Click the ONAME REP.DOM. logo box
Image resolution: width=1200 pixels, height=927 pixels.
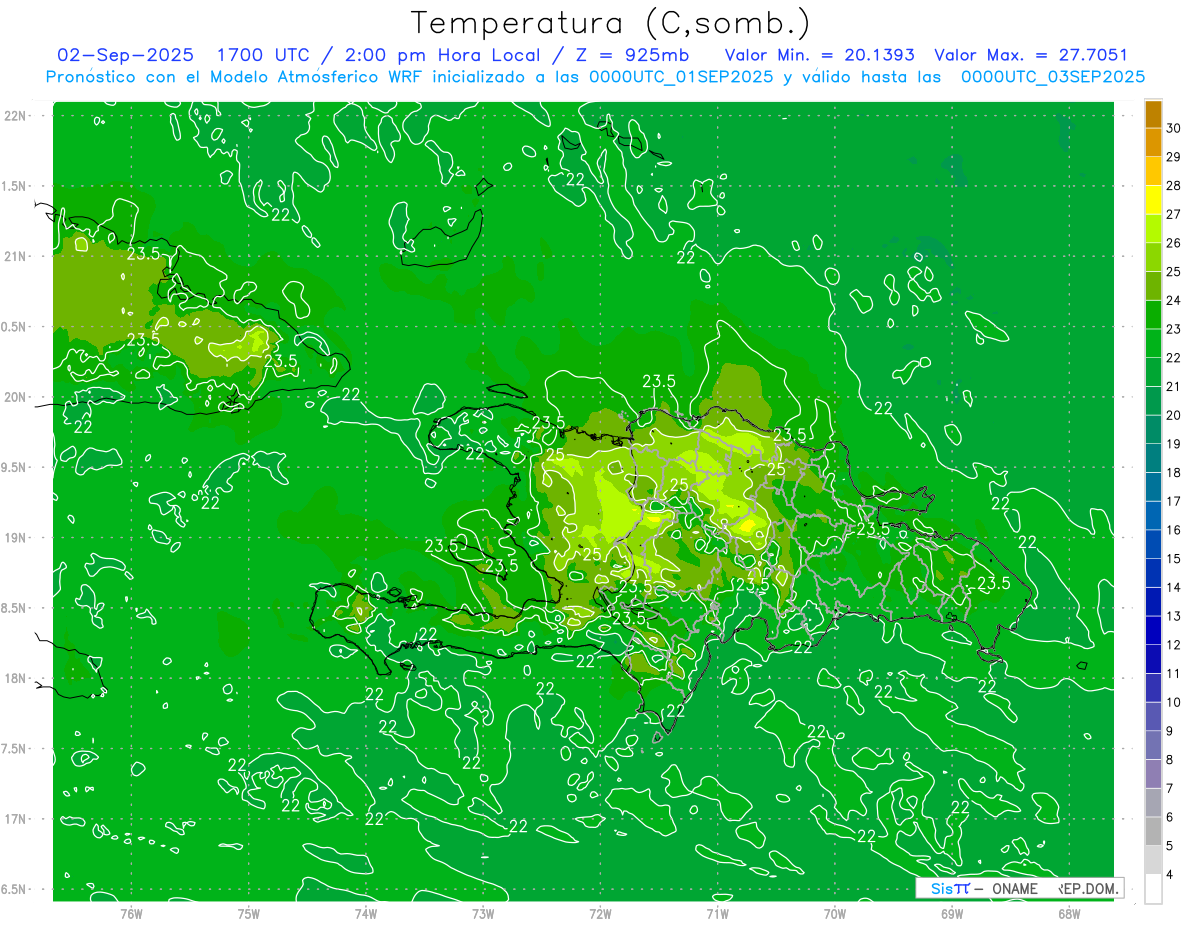[1019, 888]
